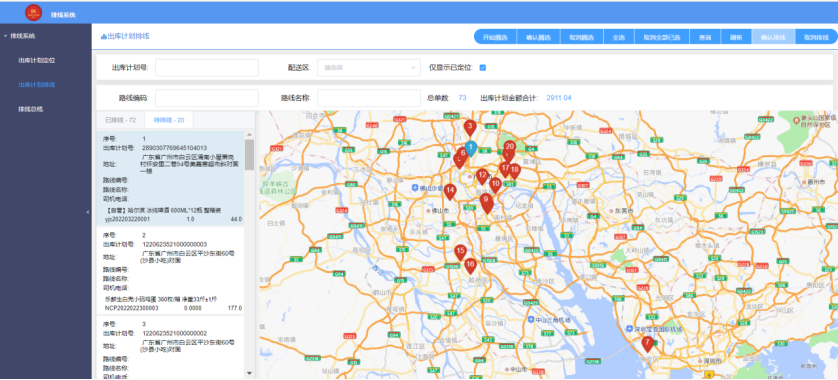Select map marker number 7 near Shenzhen

pyautogui.click(x=647, y=343)
